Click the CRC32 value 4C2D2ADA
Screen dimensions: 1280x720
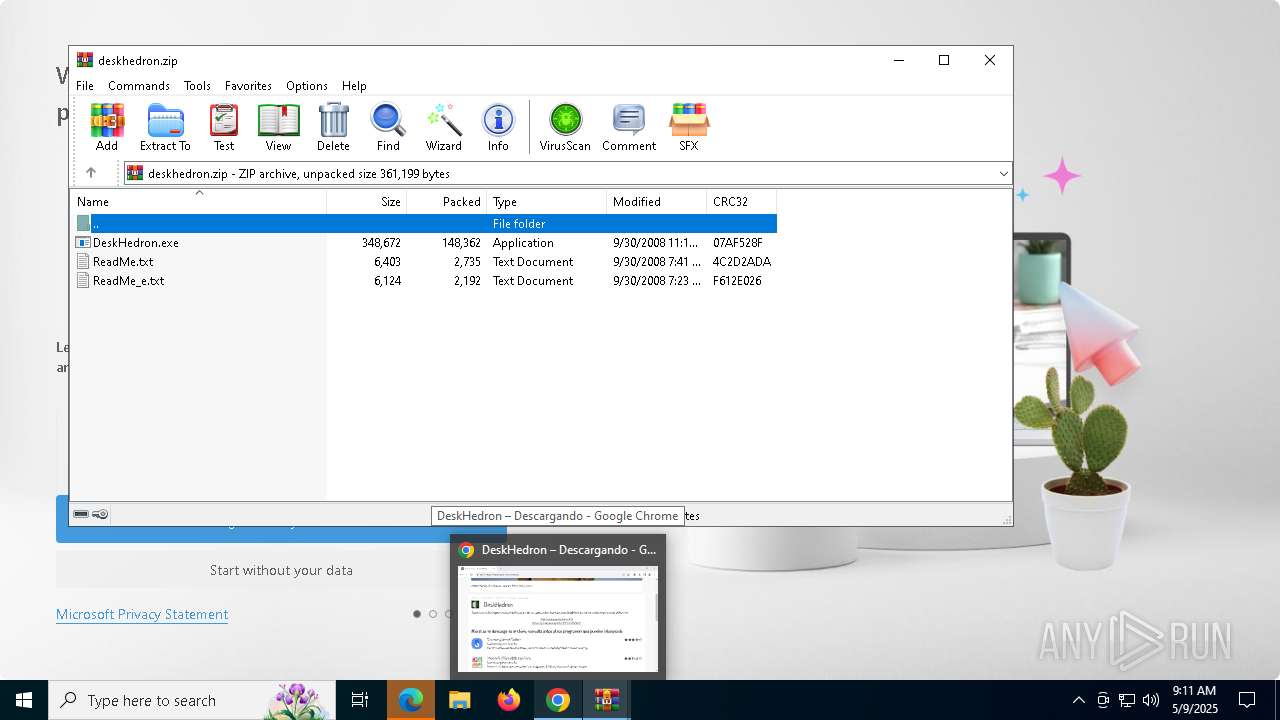click(x=742, y=262)
